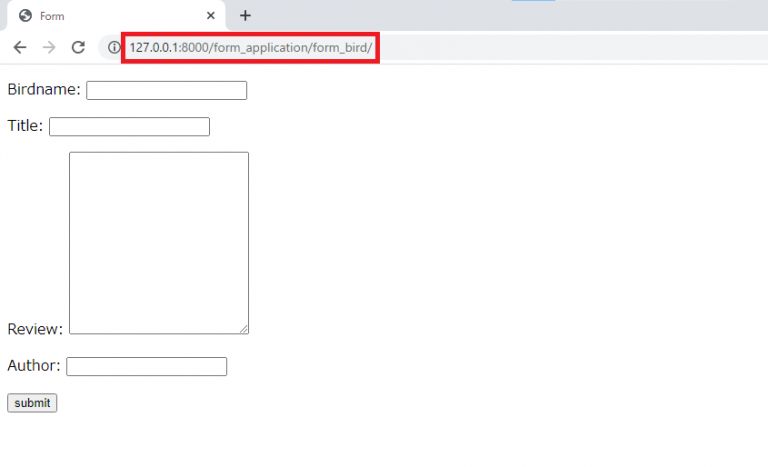Click the Birdname label text
Viewport: 768px width, 467px height.
coord(43,90)
